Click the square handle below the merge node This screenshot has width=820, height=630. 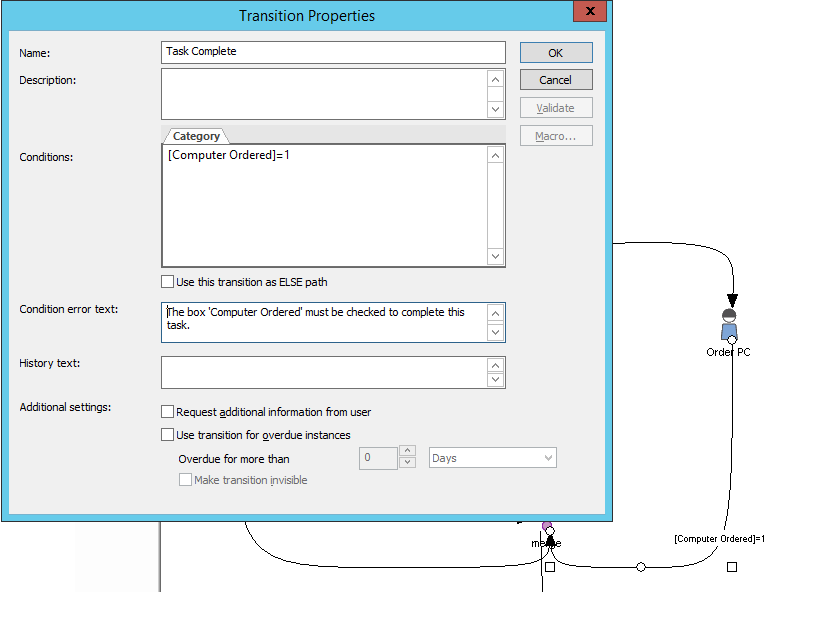click(550, 567)
